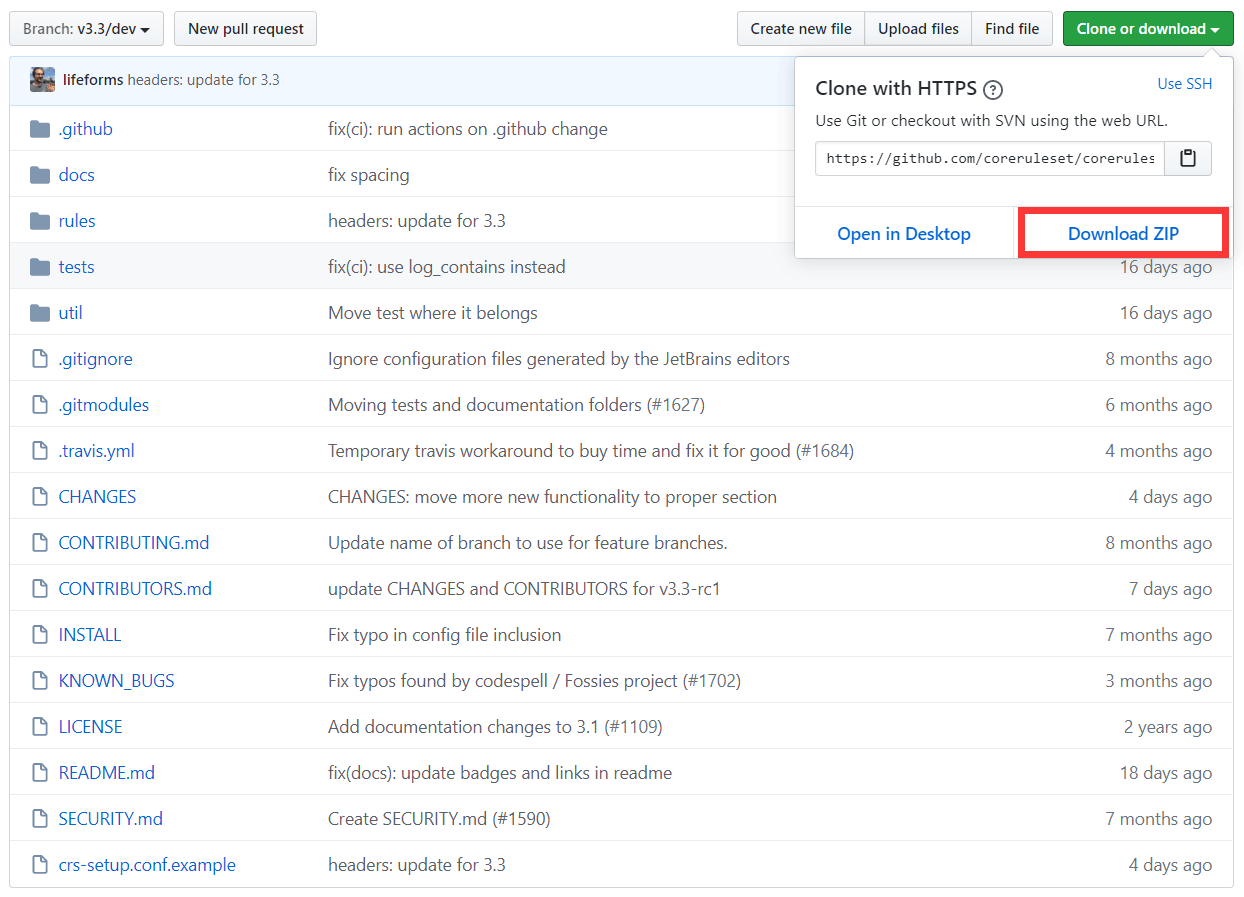Click Open in Desktop

[904, 234]
